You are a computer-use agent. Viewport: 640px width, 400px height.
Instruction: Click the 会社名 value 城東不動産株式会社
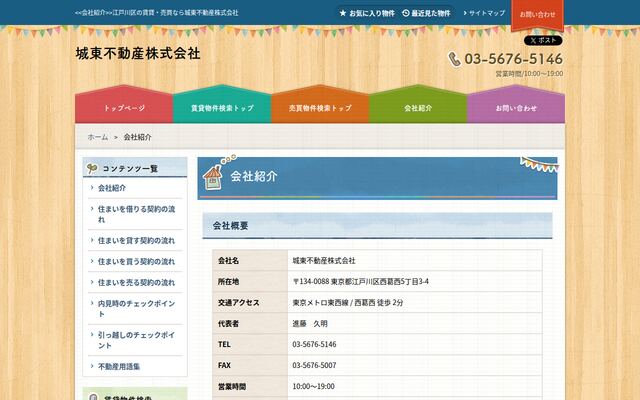(x=324, y=260)
